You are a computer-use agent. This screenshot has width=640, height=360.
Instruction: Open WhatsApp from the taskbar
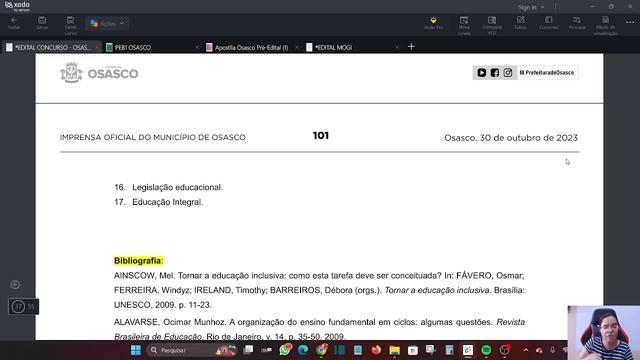285,350
